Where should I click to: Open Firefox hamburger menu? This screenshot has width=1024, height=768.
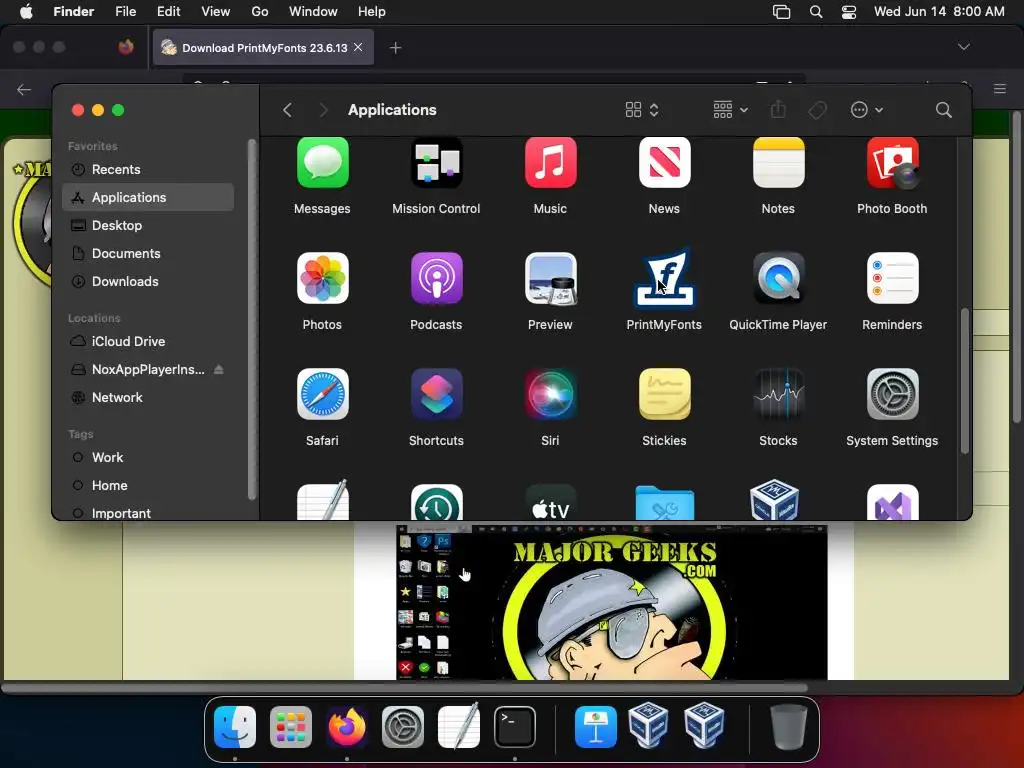[1000, 89]
